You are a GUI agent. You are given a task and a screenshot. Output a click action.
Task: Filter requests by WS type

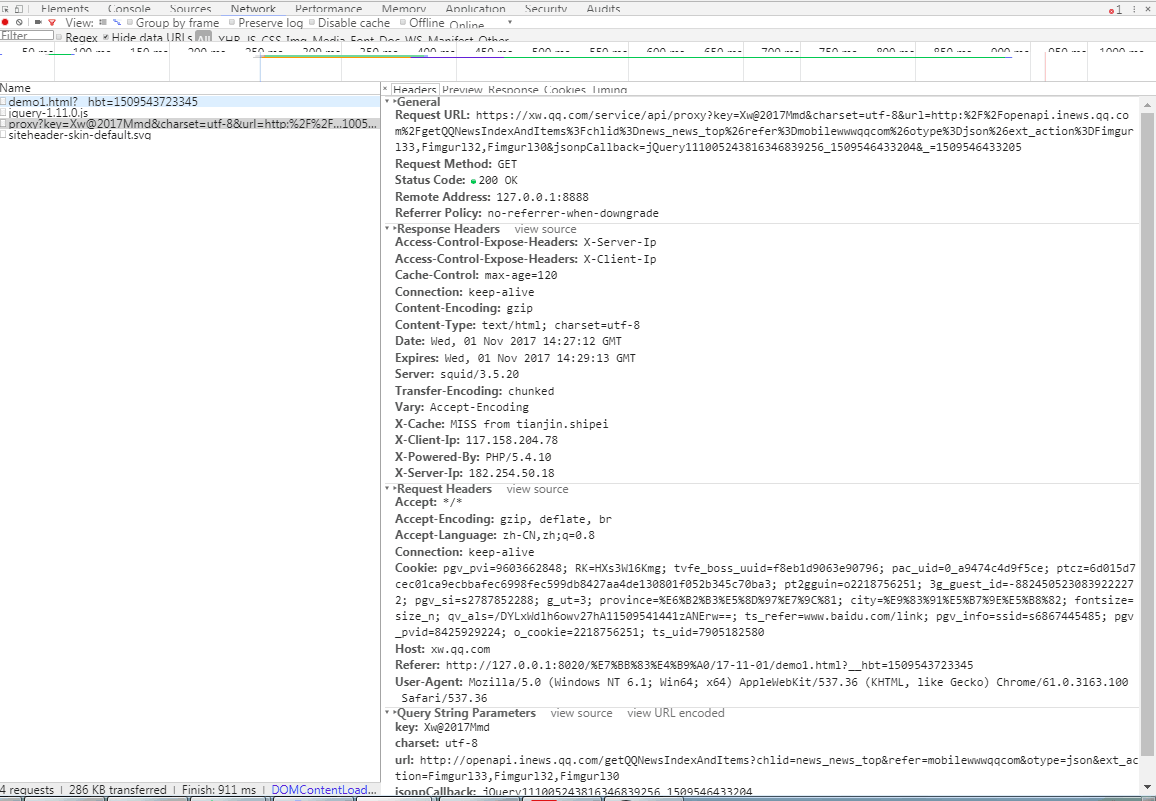click(x=414, y=38)
